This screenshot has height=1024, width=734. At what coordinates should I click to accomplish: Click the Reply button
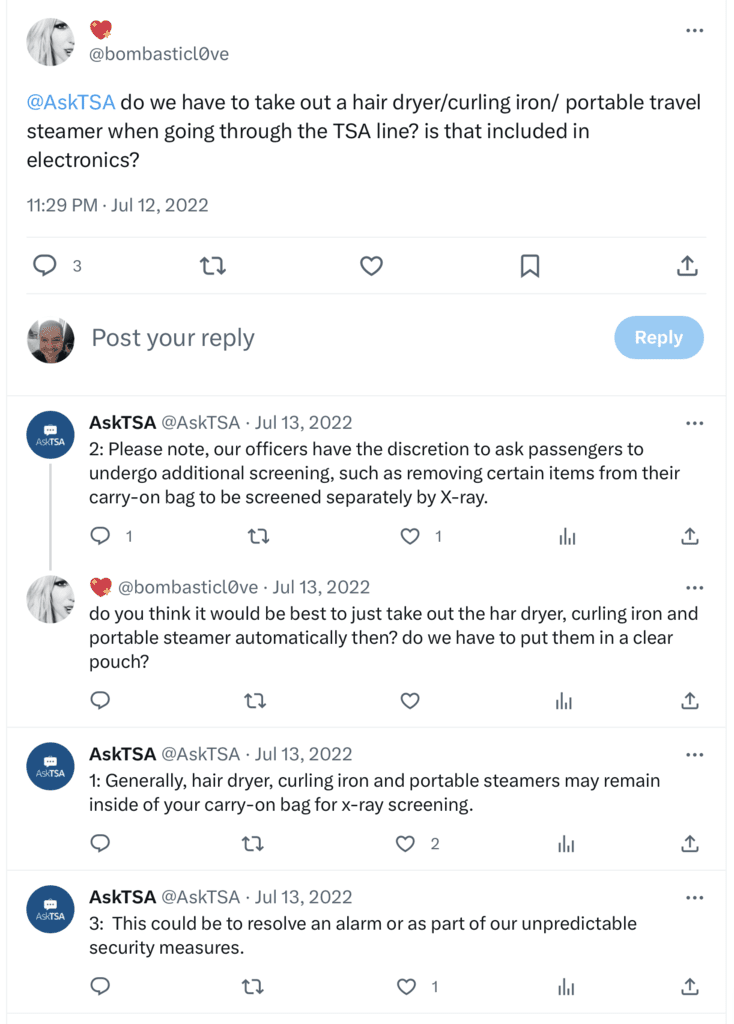click(x=658, y=337)
